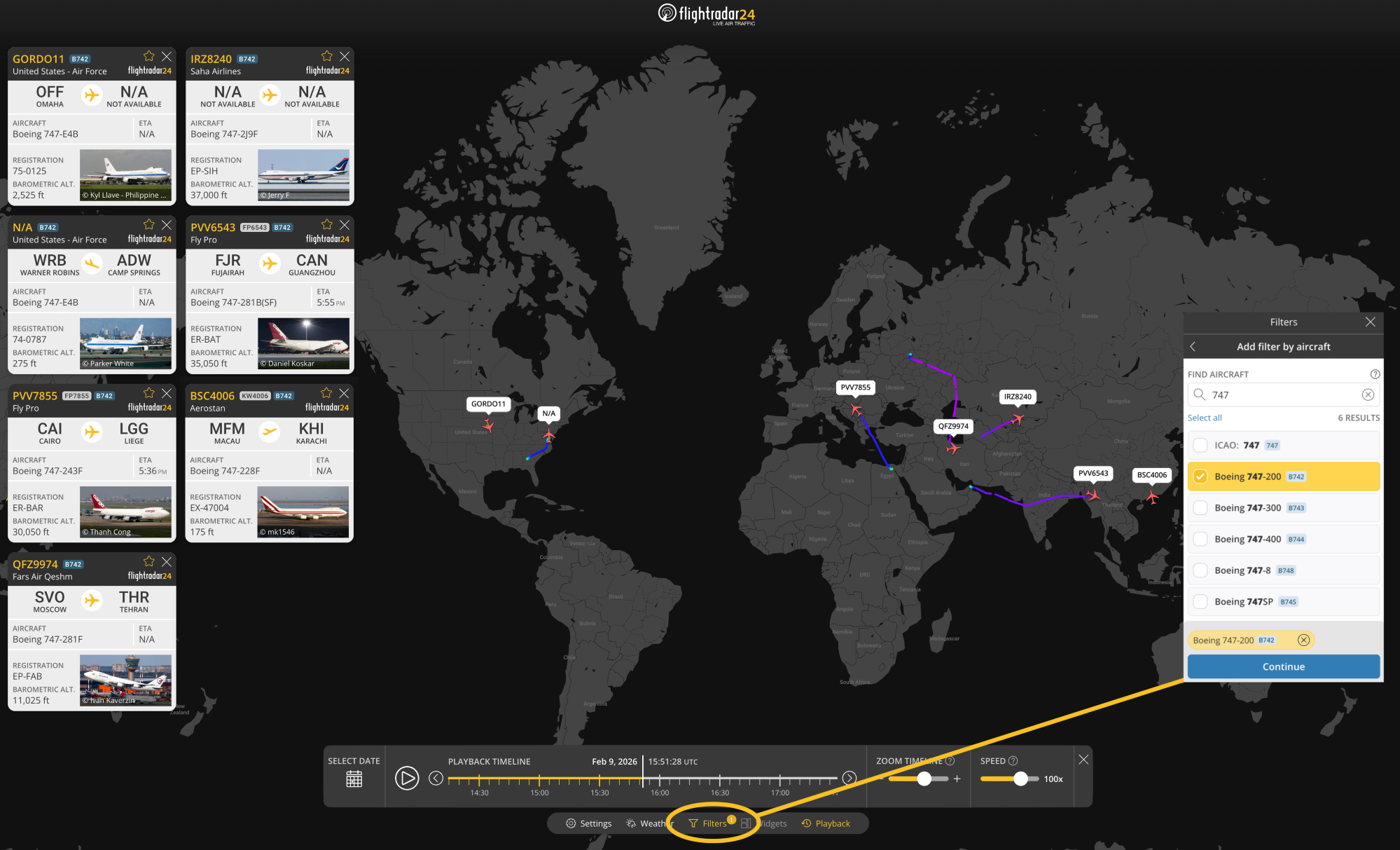Image resolution: width=1400 pixels, height=850 pixels.
Task: Go back from Add filter by aircraft
Action: pyautogui.click(x=1193, y=347)
